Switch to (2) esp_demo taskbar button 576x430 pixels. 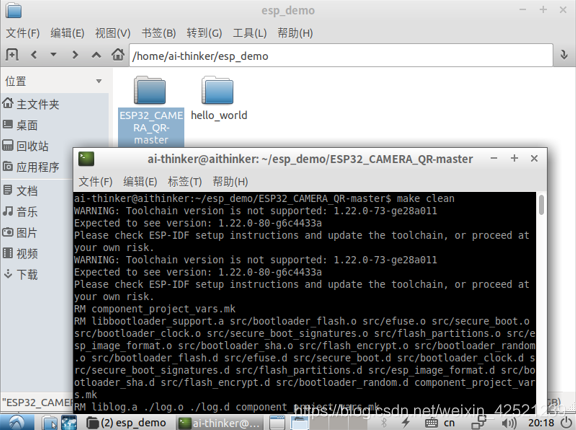(x=127, y=423)
